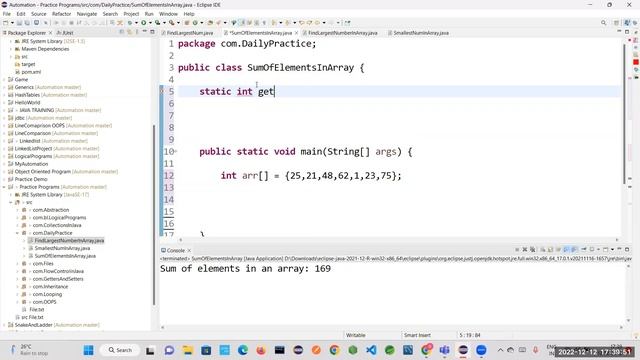Open the Window menu

(168, 14)
